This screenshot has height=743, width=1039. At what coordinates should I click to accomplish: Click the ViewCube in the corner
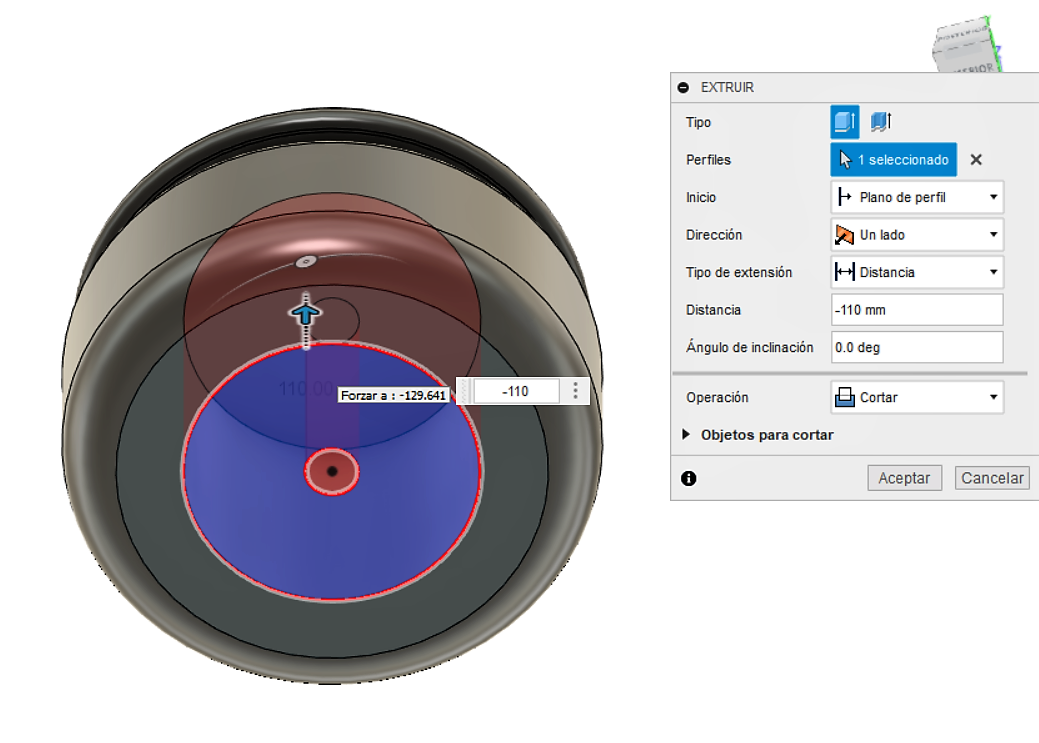966,45
